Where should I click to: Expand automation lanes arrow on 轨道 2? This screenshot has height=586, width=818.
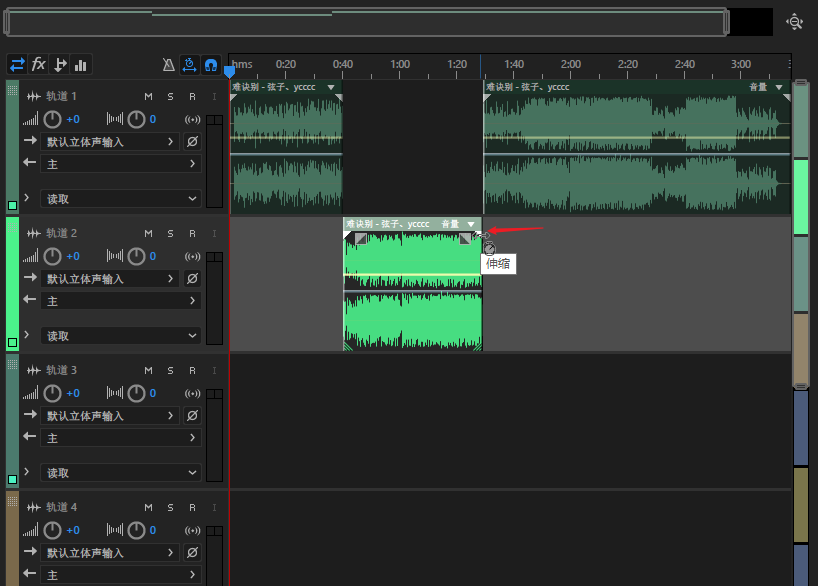tap(28, 335)
